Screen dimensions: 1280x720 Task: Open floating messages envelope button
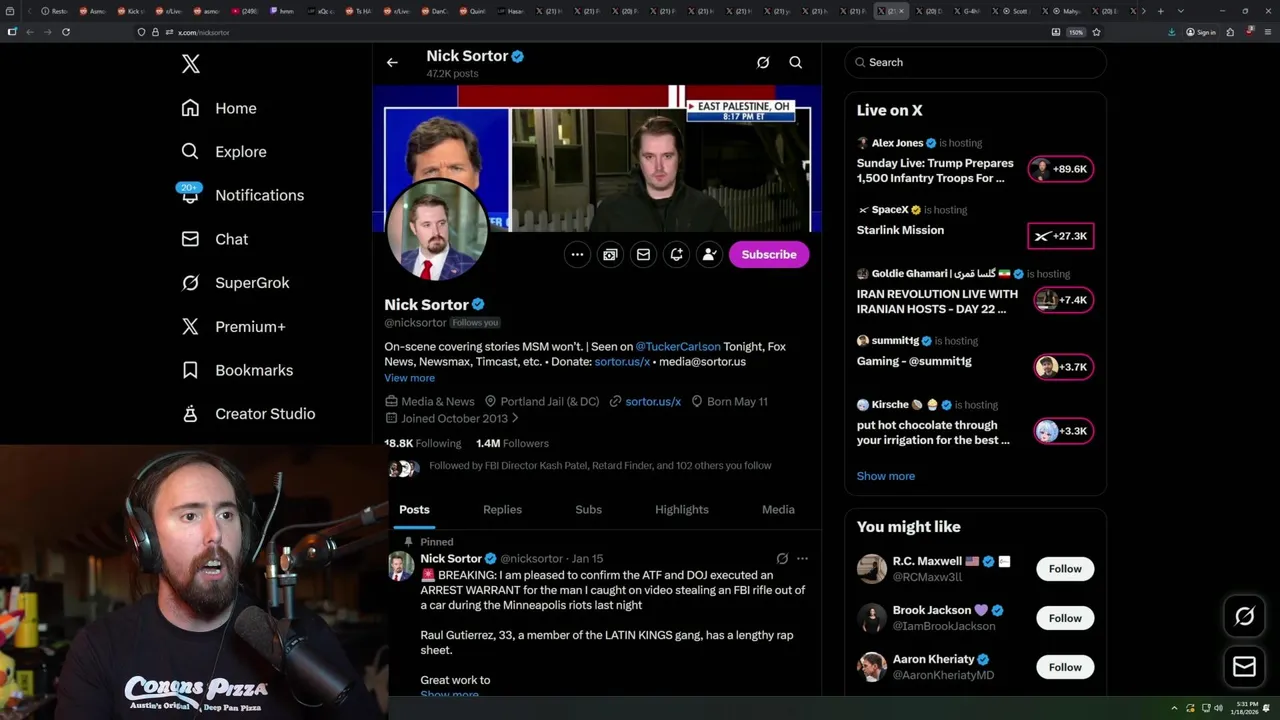point(1244,667)
